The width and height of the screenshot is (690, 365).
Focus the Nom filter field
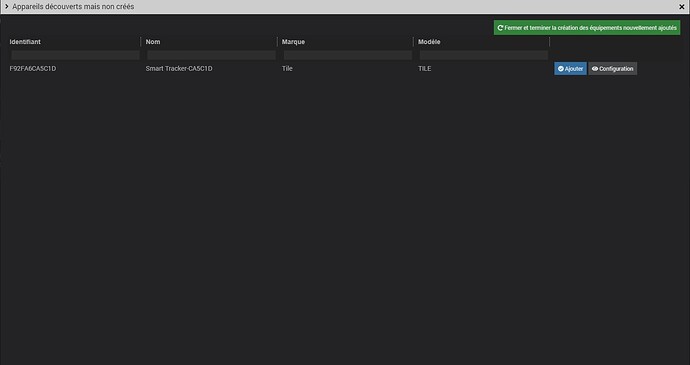pos(211,55)
